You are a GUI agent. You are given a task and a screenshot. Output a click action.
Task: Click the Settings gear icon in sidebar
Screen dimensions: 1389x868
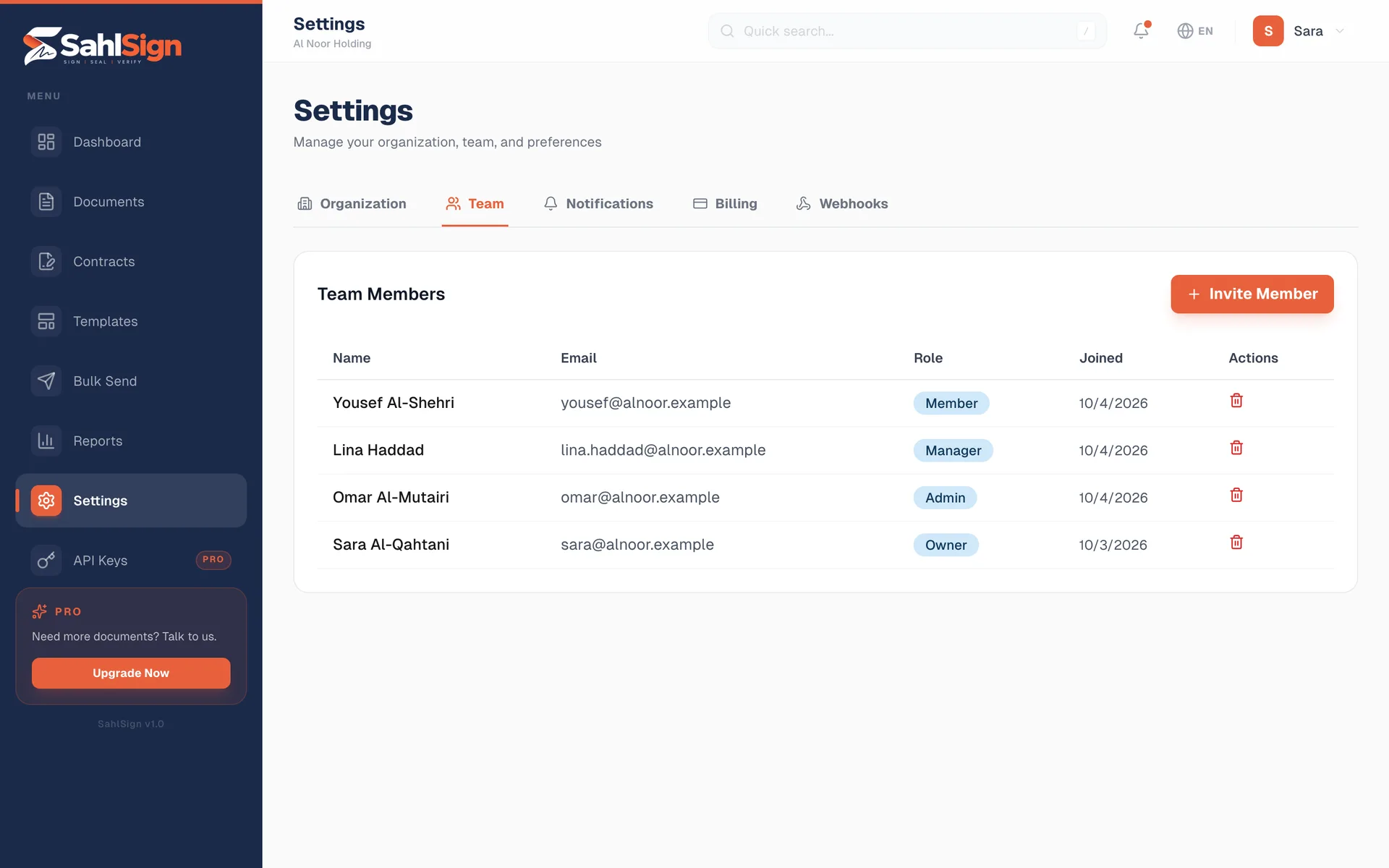coord(46,501)
